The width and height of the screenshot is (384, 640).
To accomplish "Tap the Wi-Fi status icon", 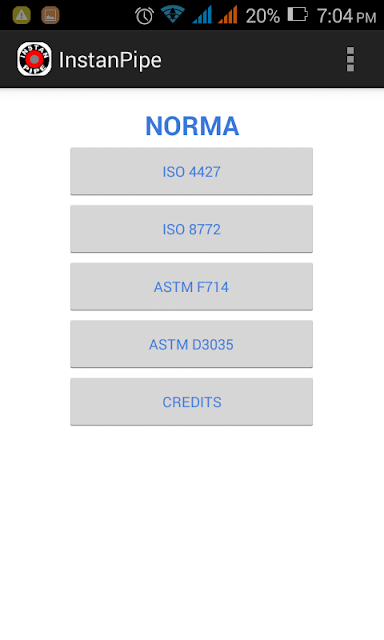I will [x=173, y=15].
